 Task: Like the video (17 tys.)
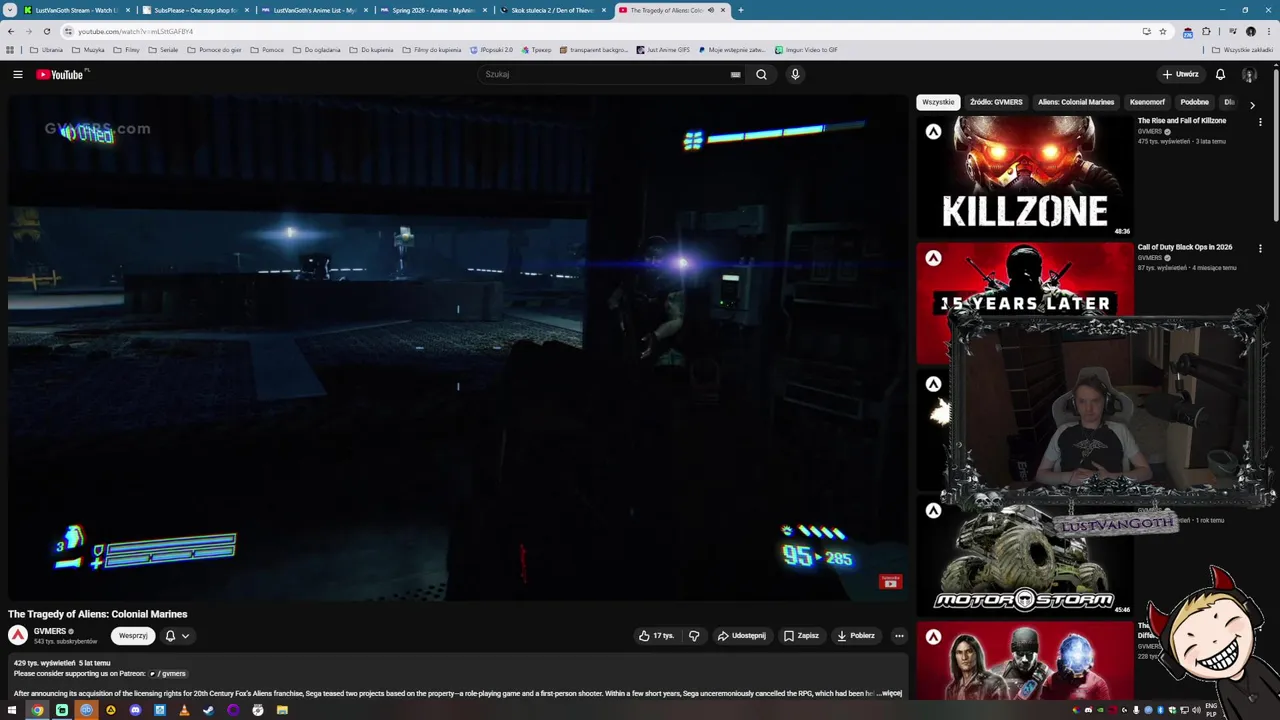(655, 636)
